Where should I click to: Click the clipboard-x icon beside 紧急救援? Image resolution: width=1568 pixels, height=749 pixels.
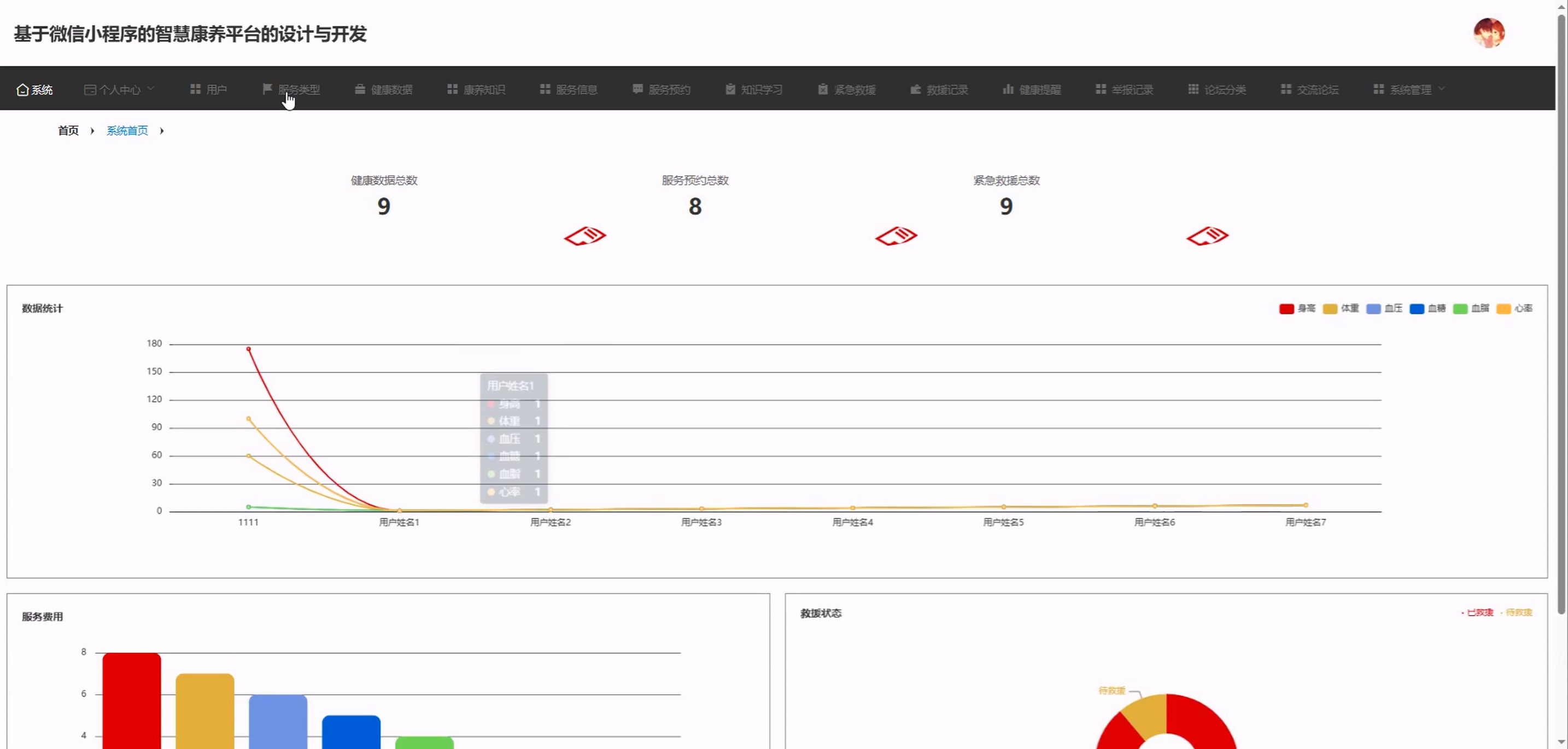pyautogui.click(x=822, y=90)
